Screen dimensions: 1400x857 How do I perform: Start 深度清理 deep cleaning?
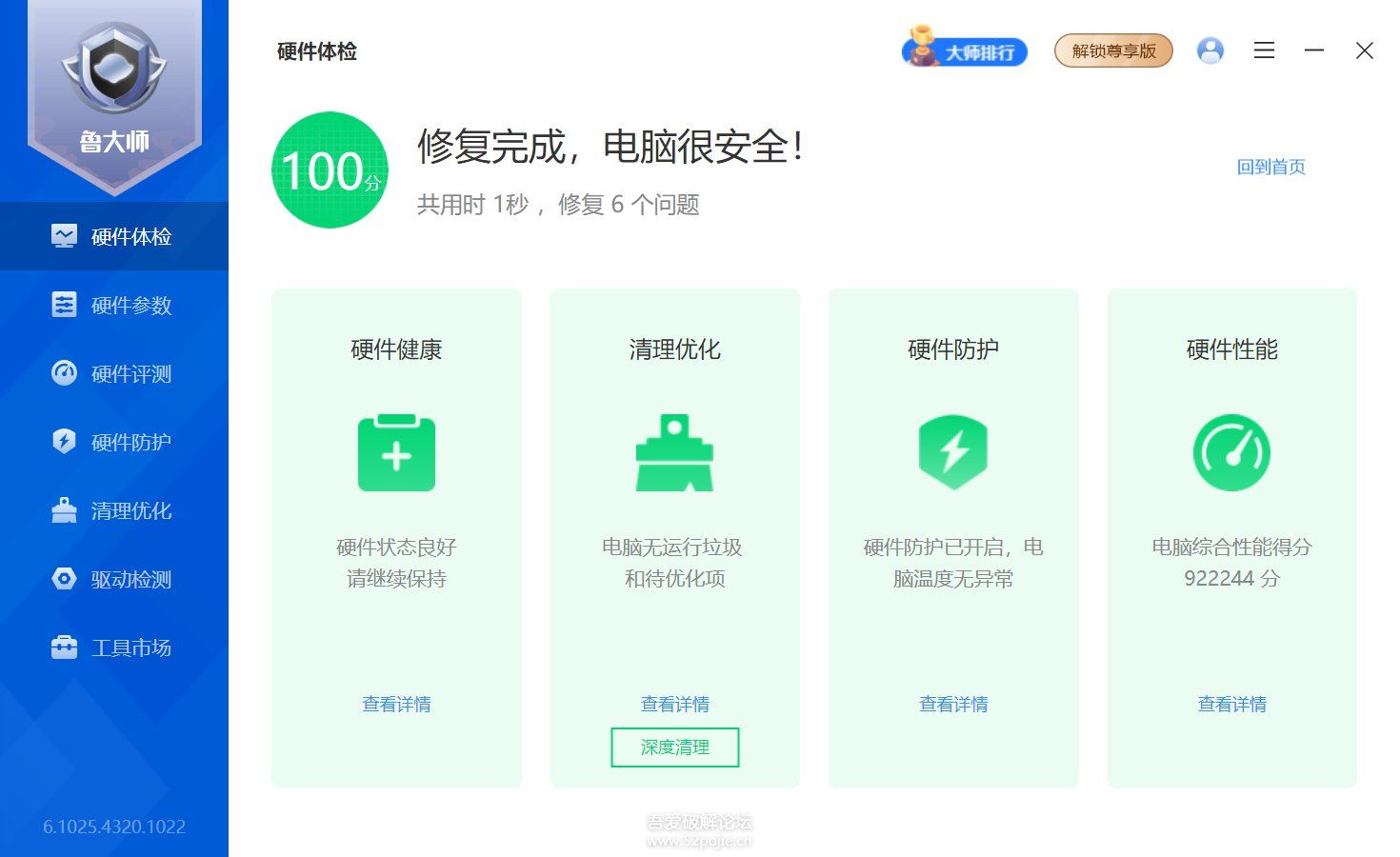pyautogui.click(x=674, y=747)
